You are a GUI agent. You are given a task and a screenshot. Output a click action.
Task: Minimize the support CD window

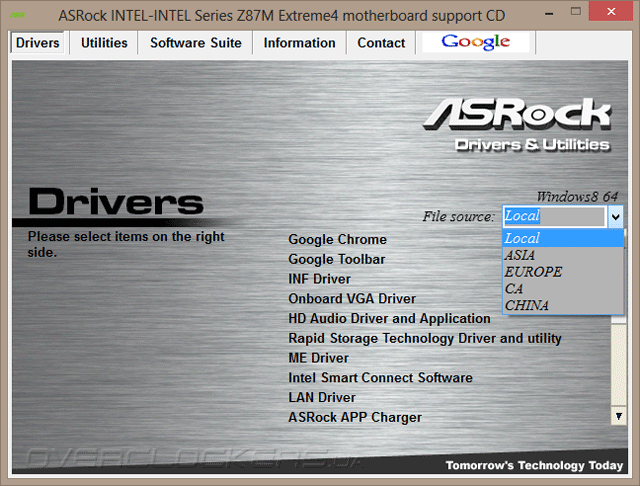tap(549, 13)
